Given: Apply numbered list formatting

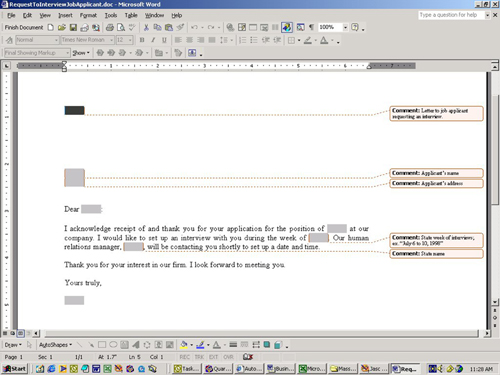Looking at the screenshot, I should click(242, 40).
